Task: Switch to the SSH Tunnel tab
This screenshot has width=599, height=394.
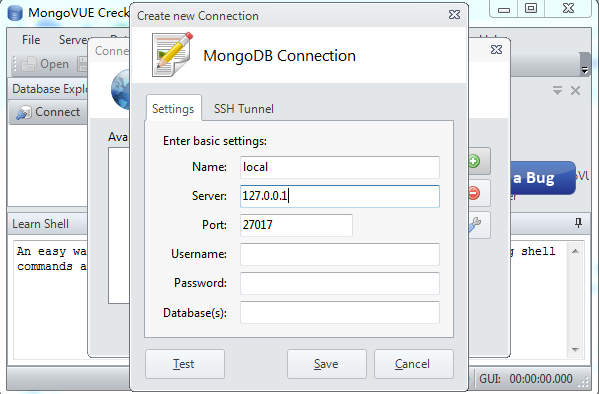Action: (244, 109)
